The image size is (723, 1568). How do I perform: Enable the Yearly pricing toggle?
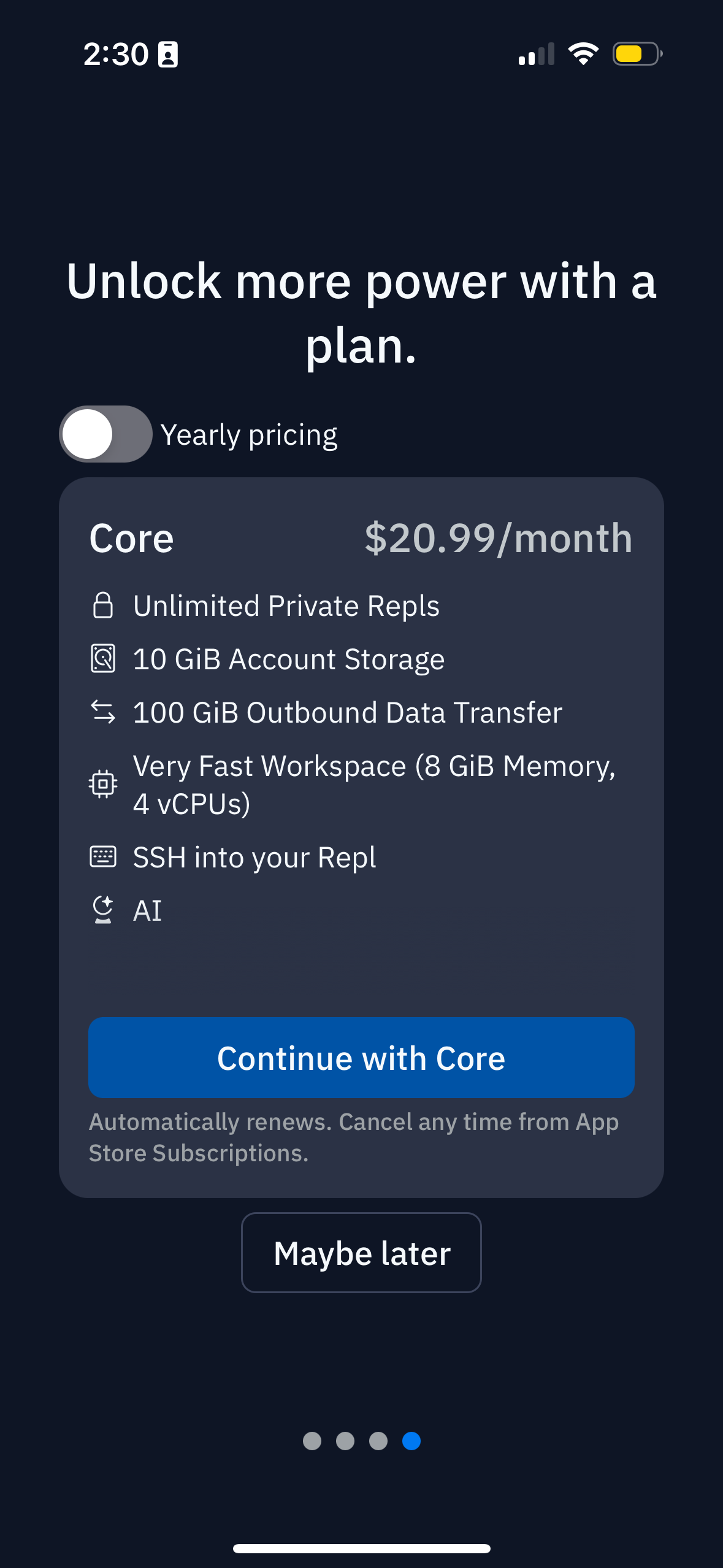(x=105, y=434)
